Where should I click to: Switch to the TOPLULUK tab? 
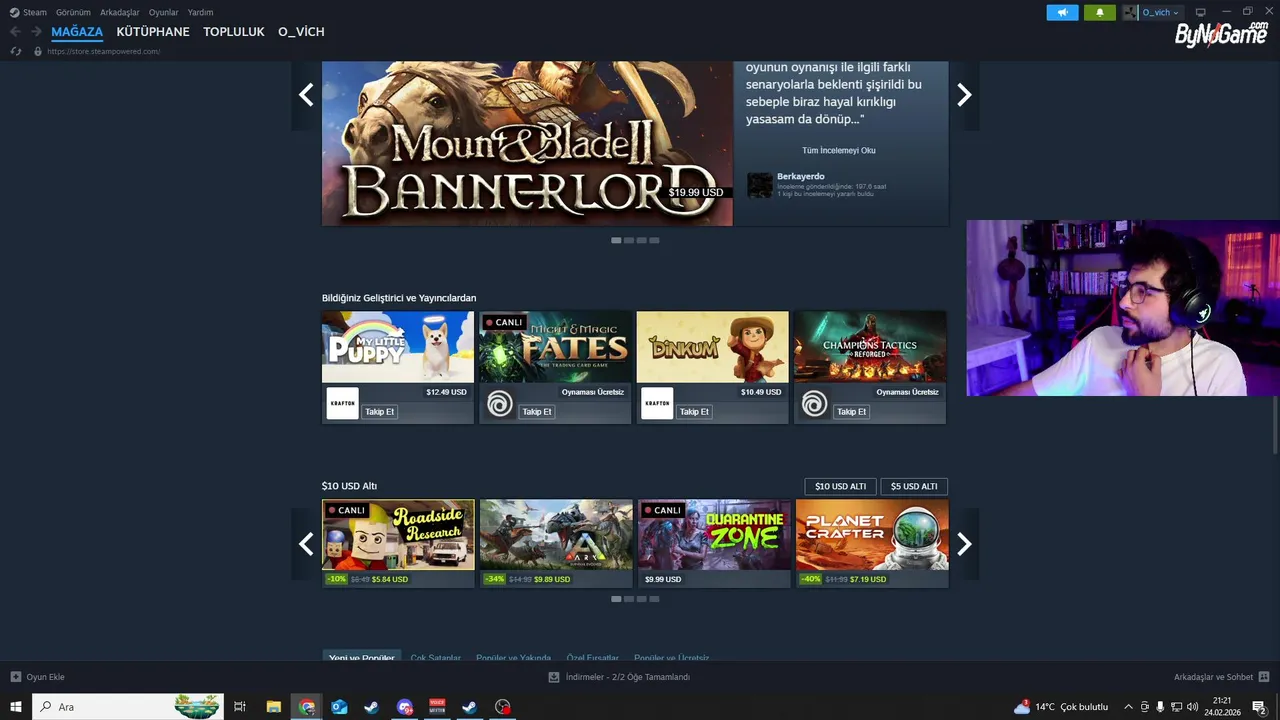coord(234,32)
